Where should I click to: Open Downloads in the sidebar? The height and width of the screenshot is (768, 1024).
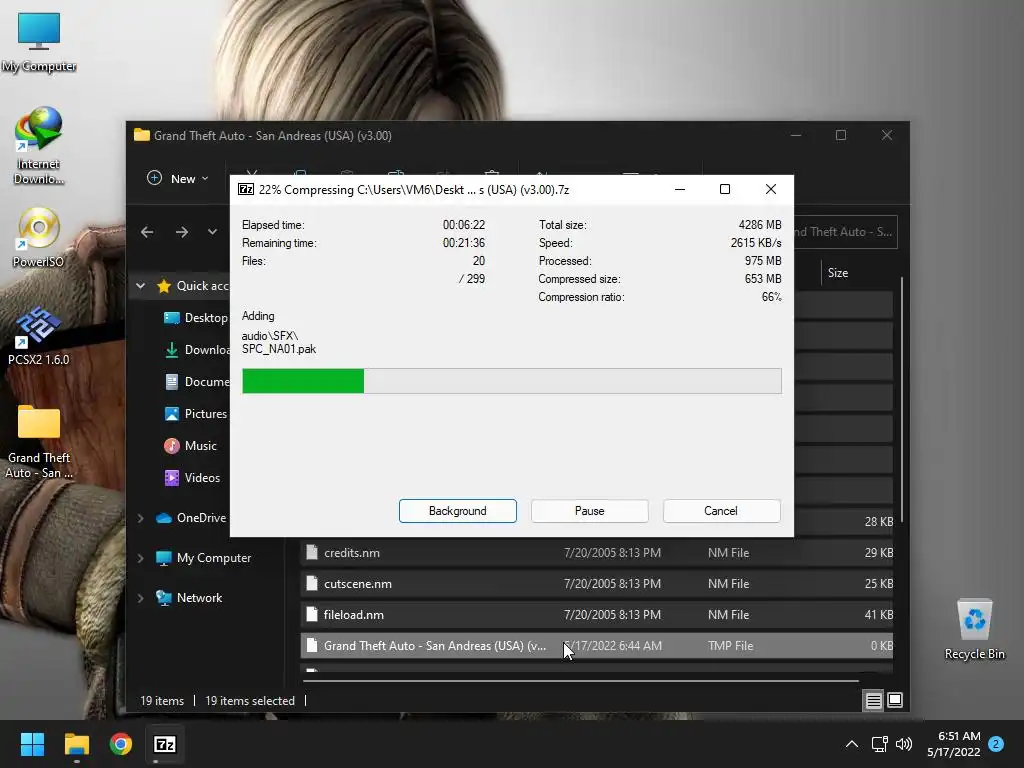tap(196, 349)
